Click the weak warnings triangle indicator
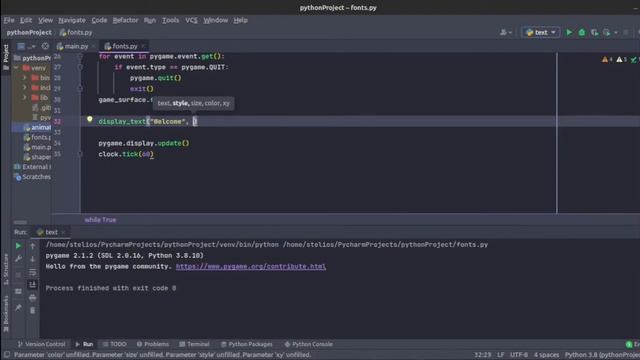 (x=622, y=60)
